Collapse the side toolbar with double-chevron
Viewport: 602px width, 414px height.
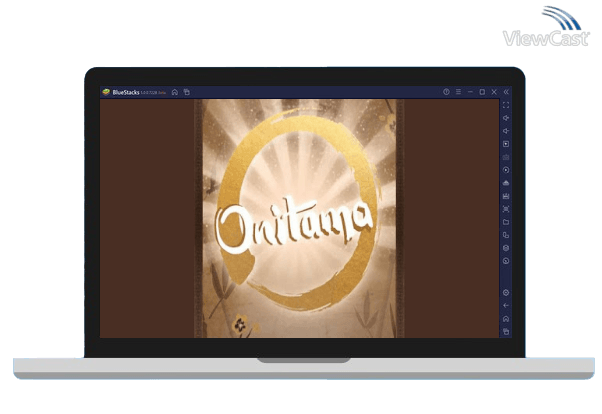(506, 92)
